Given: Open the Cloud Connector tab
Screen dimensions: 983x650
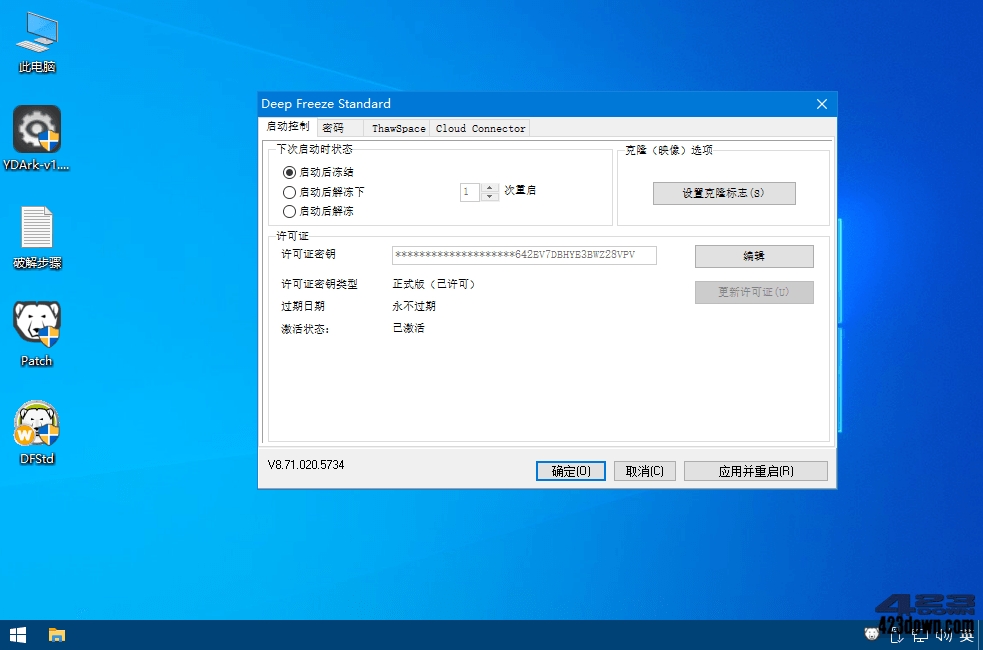Looking at the screenshot, I should tap(480, 128).
